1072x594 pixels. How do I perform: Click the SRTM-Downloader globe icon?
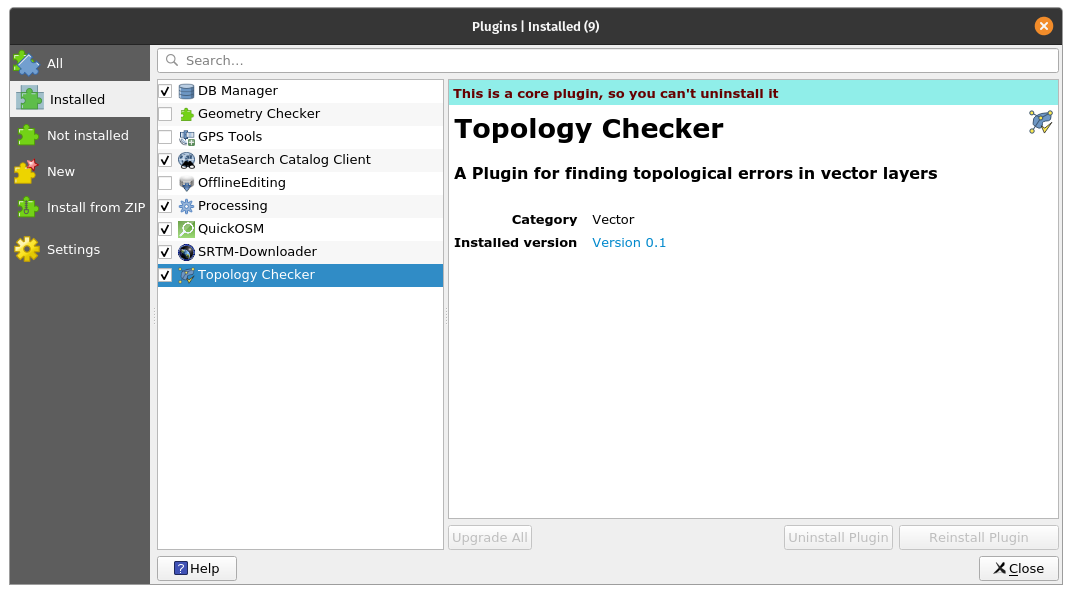tap(186, 251)
